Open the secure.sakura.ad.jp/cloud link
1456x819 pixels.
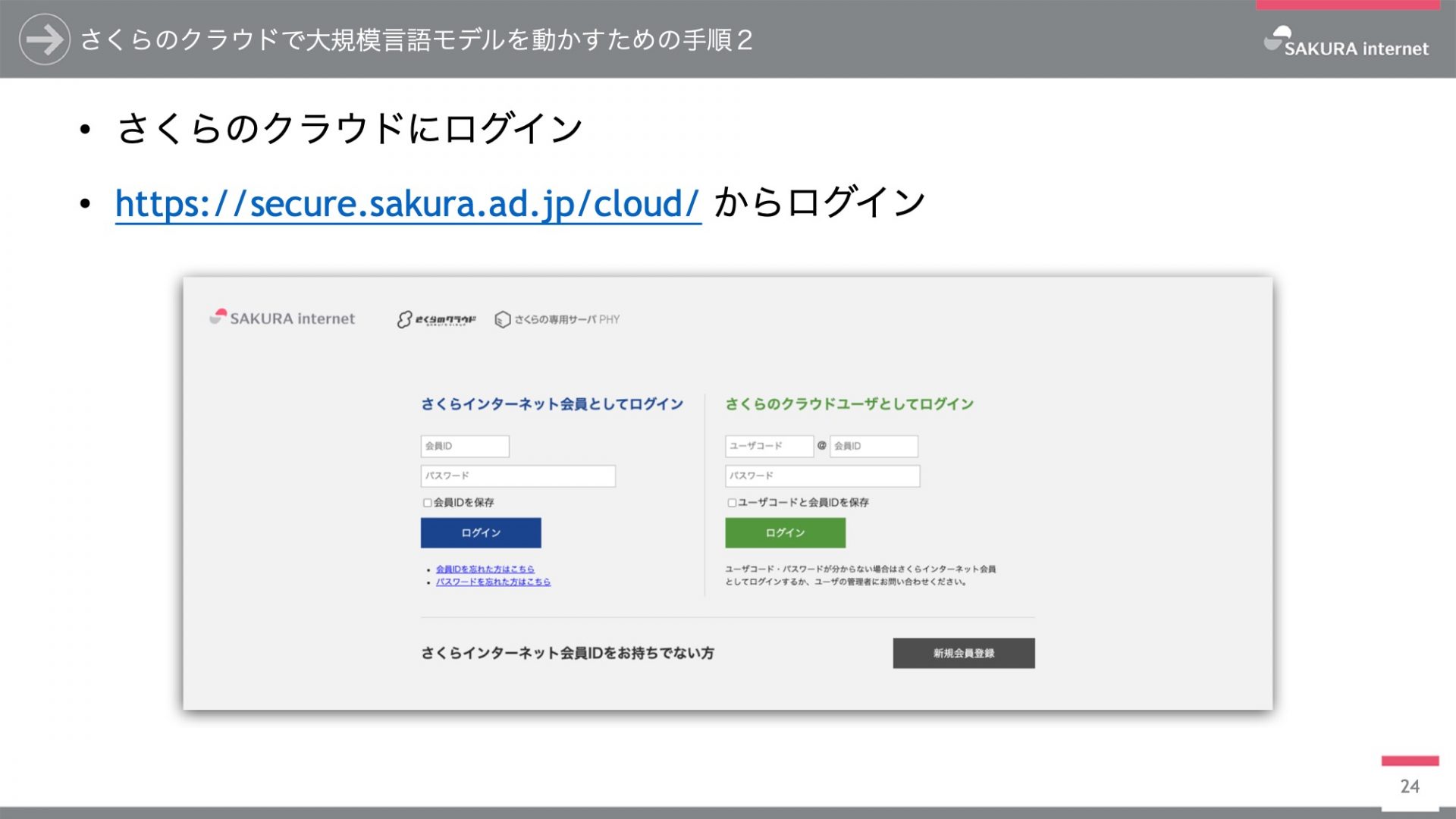[407, 203]
